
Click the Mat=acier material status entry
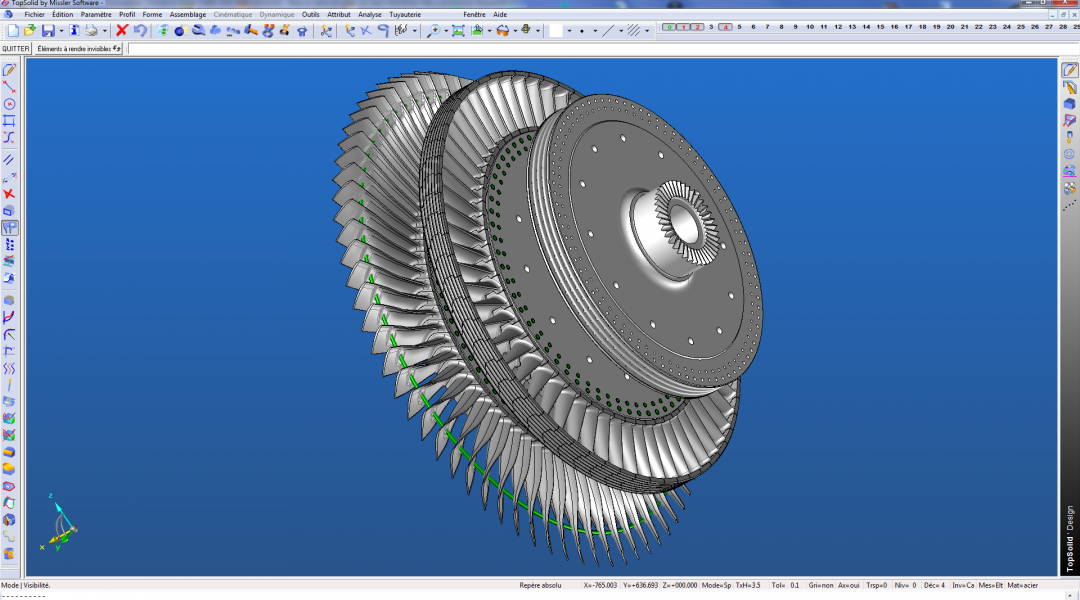click(x=1023, y=586)
